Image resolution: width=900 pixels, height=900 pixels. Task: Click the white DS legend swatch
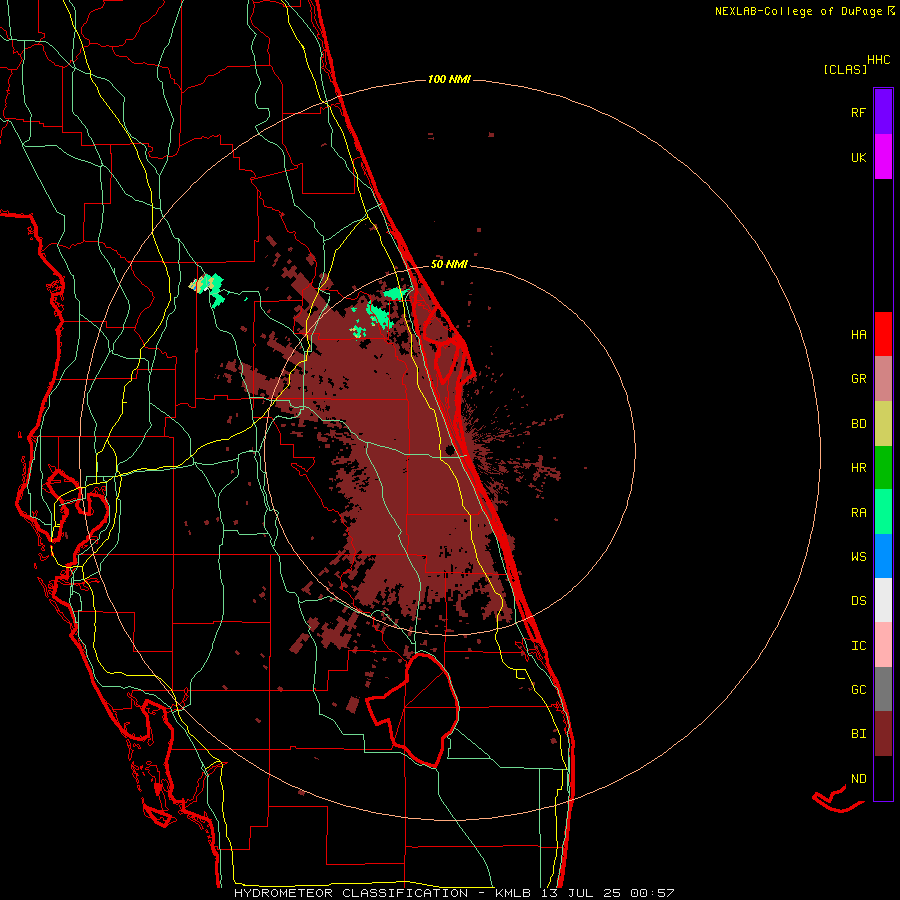click(x=883, y=600)
